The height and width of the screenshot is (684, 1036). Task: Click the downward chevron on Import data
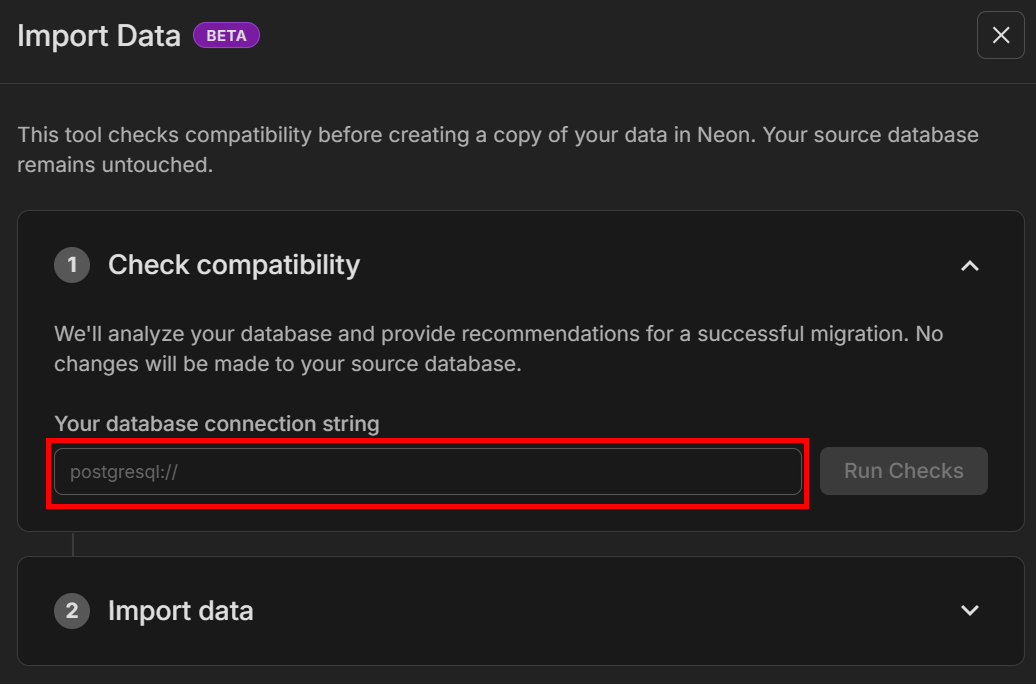pos(969,610)
